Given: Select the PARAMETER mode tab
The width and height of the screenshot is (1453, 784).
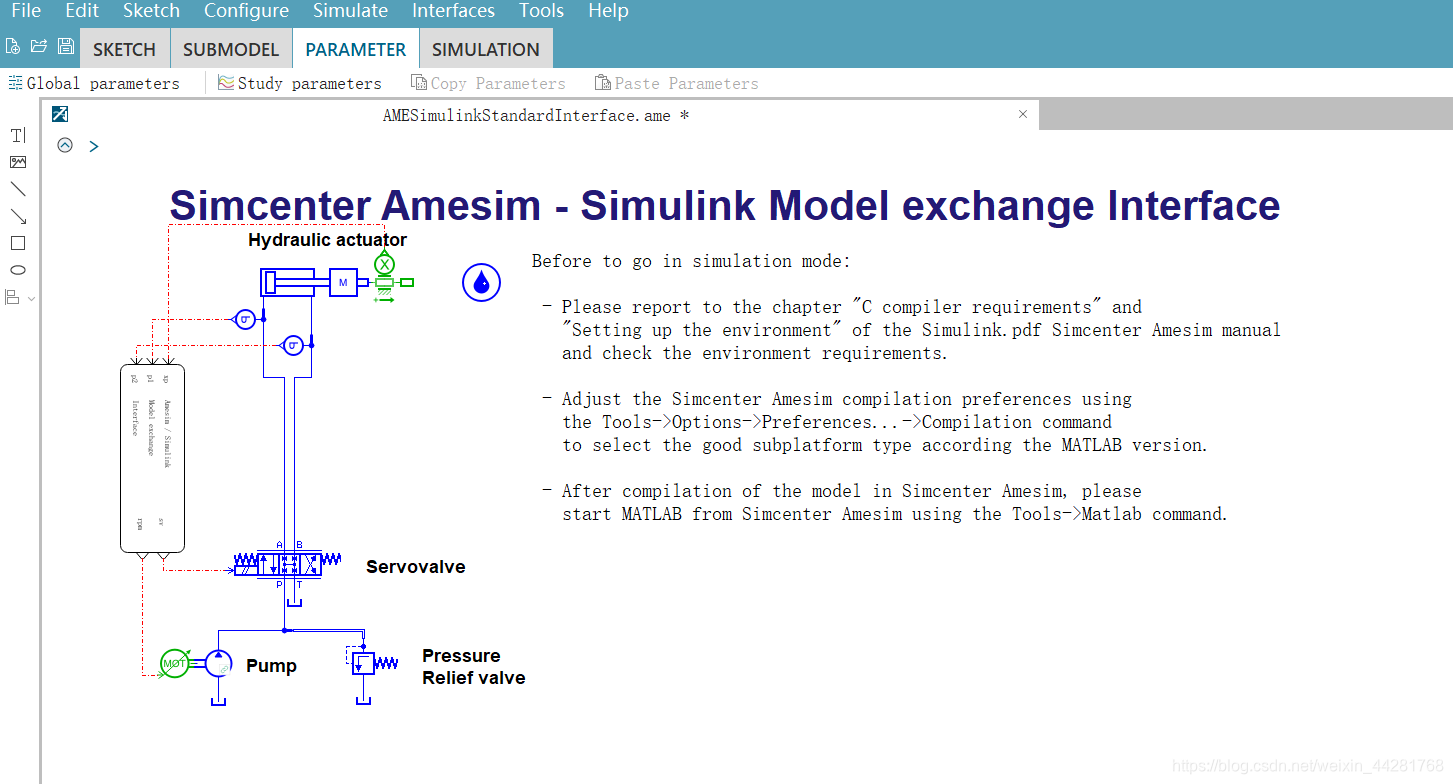Looking at the screenshot, I should (356, 49).
